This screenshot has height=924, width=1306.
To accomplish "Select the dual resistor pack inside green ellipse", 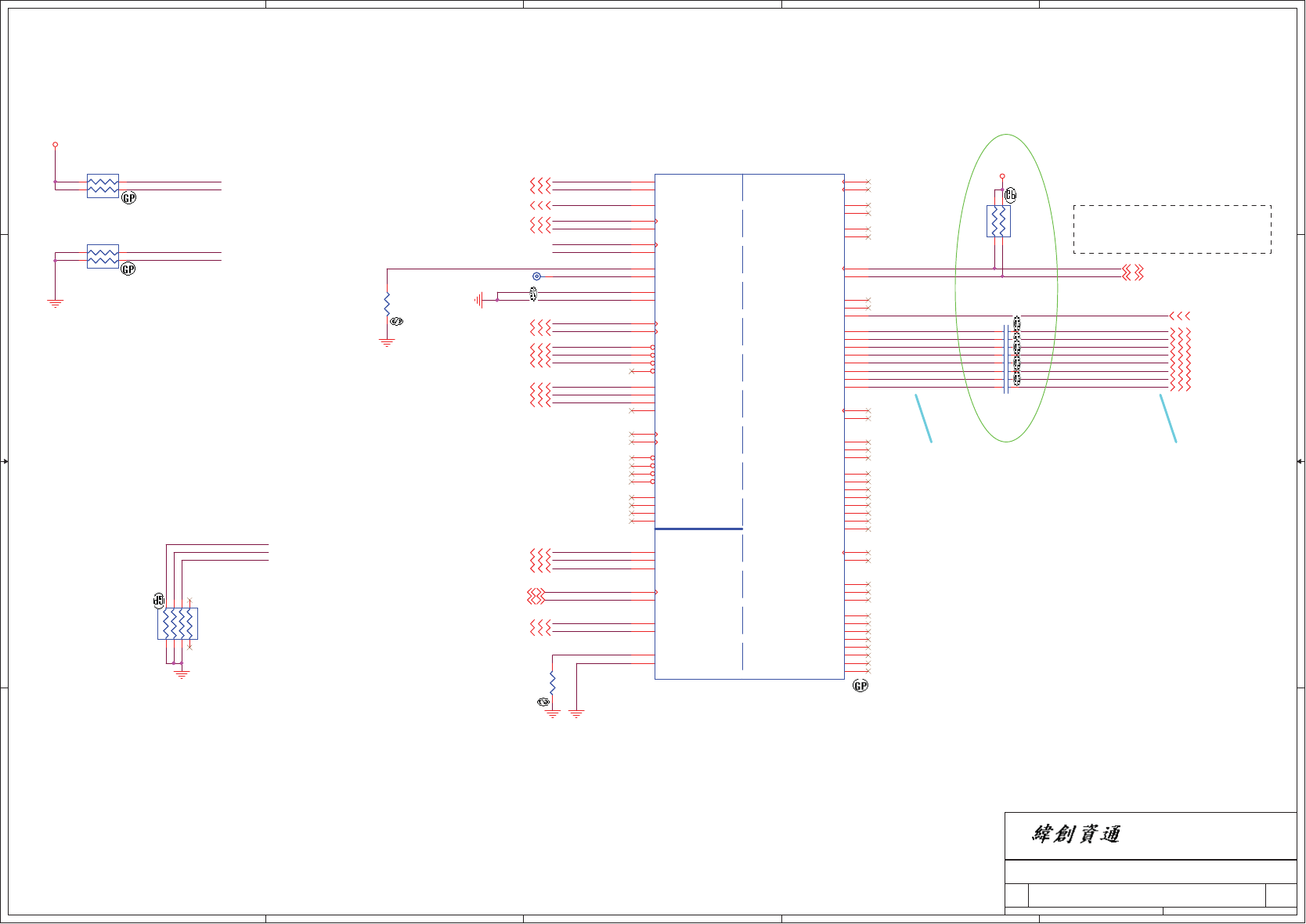I will coord(998,222).
